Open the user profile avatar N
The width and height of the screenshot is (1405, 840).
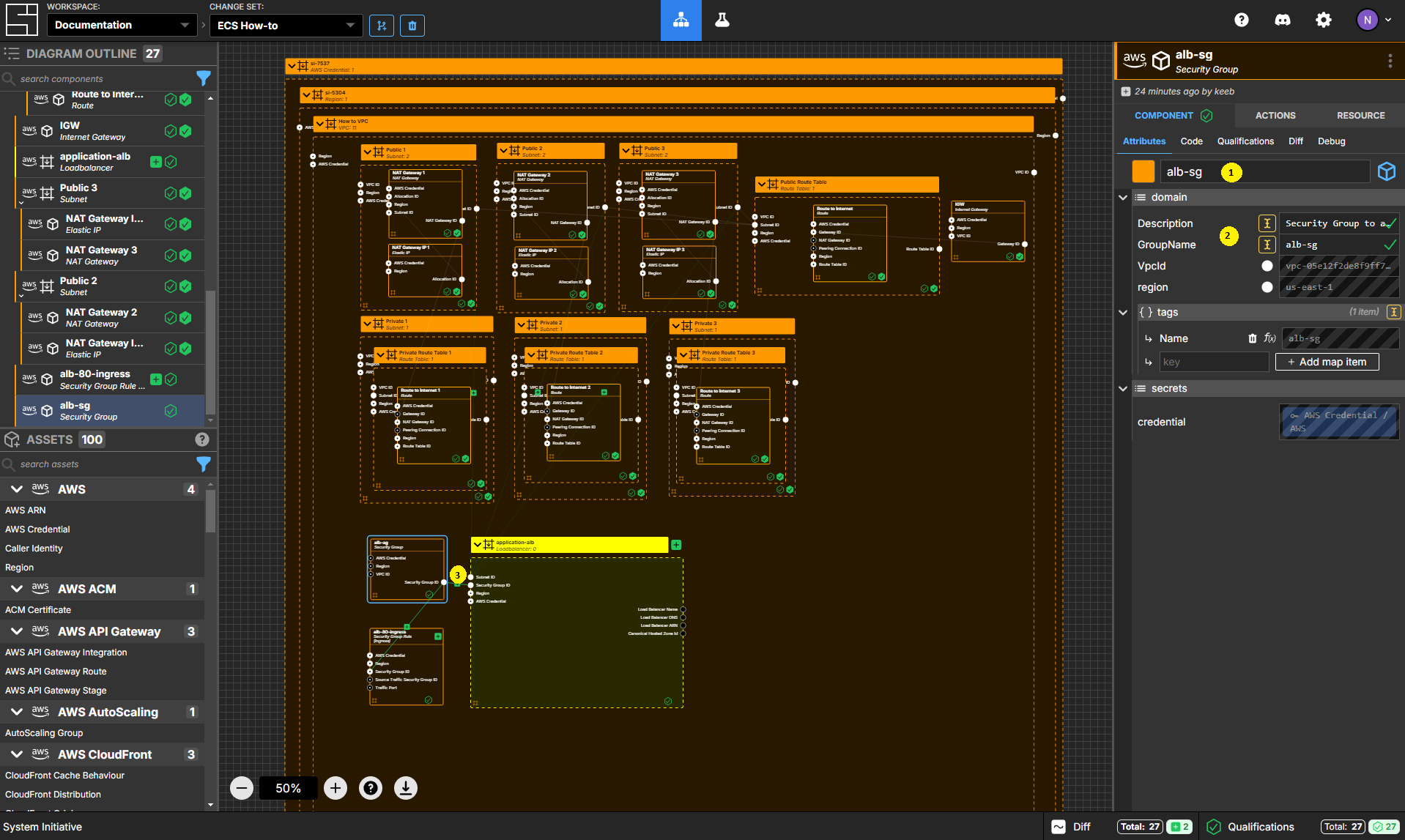[x=1367, y=21]
